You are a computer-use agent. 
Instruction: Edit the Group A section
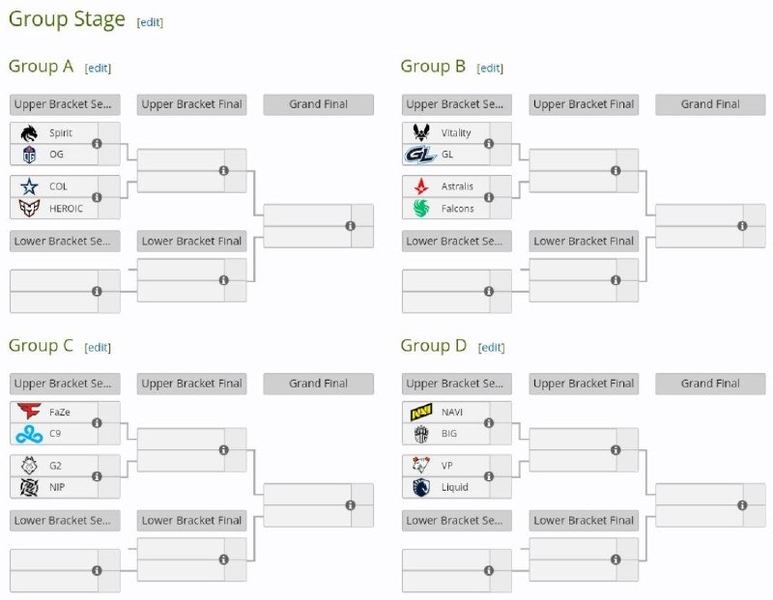pos(98,68)
